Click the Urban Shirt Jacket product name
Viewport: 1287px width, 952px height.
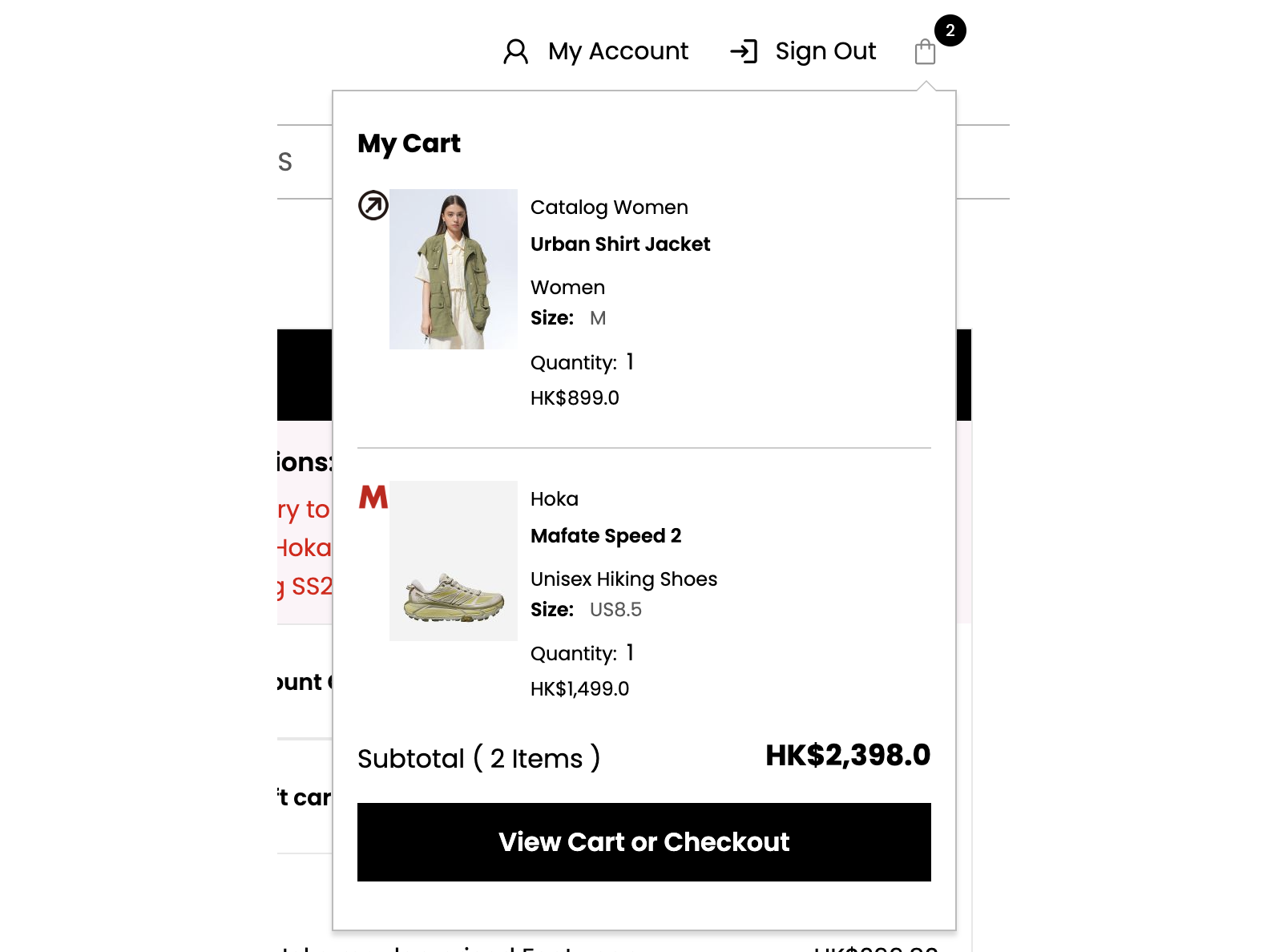coord(620,244)
